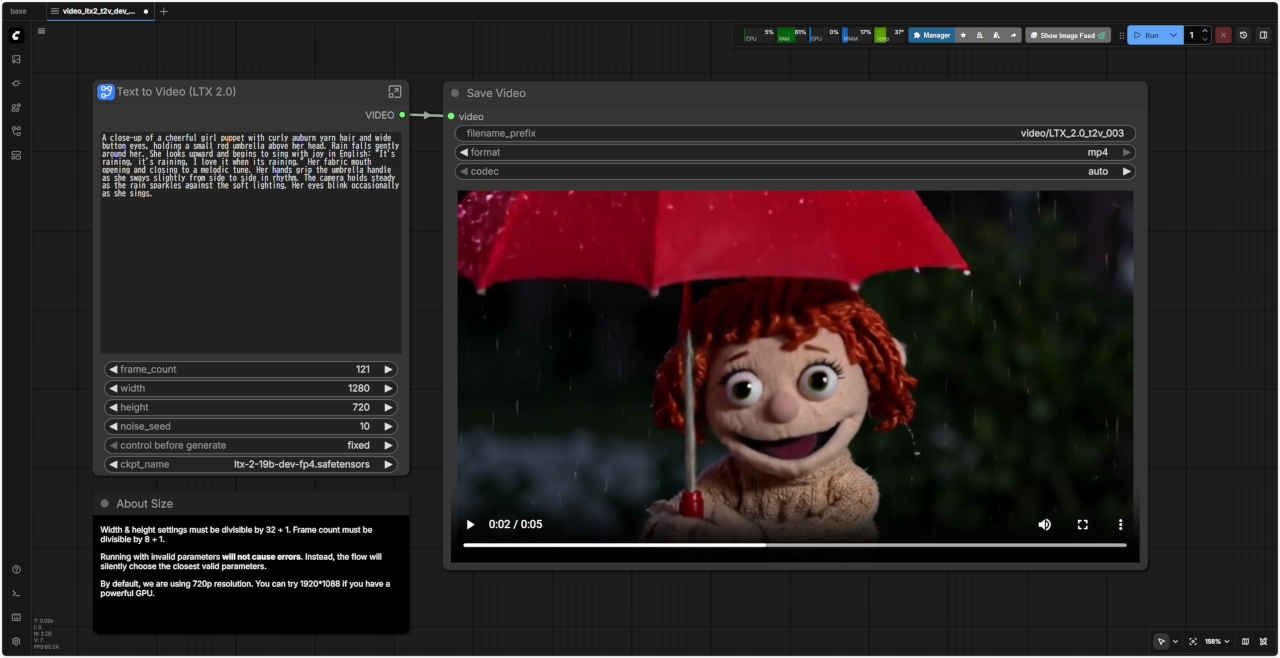Collapse the Save Video node via its dot
Image resolution: width=1280 pixels, height=658 pixels.
[455, 93]
